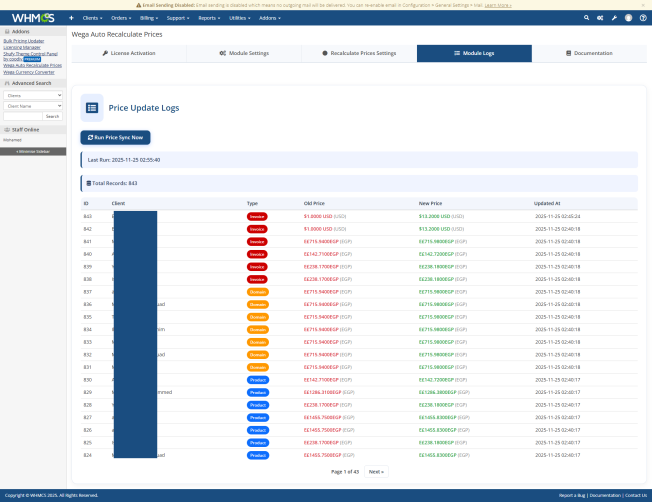The height and width of the screenshot is (502, 652).
Task: Open the search magnifier icon in top bar
Action: [586, 18]
